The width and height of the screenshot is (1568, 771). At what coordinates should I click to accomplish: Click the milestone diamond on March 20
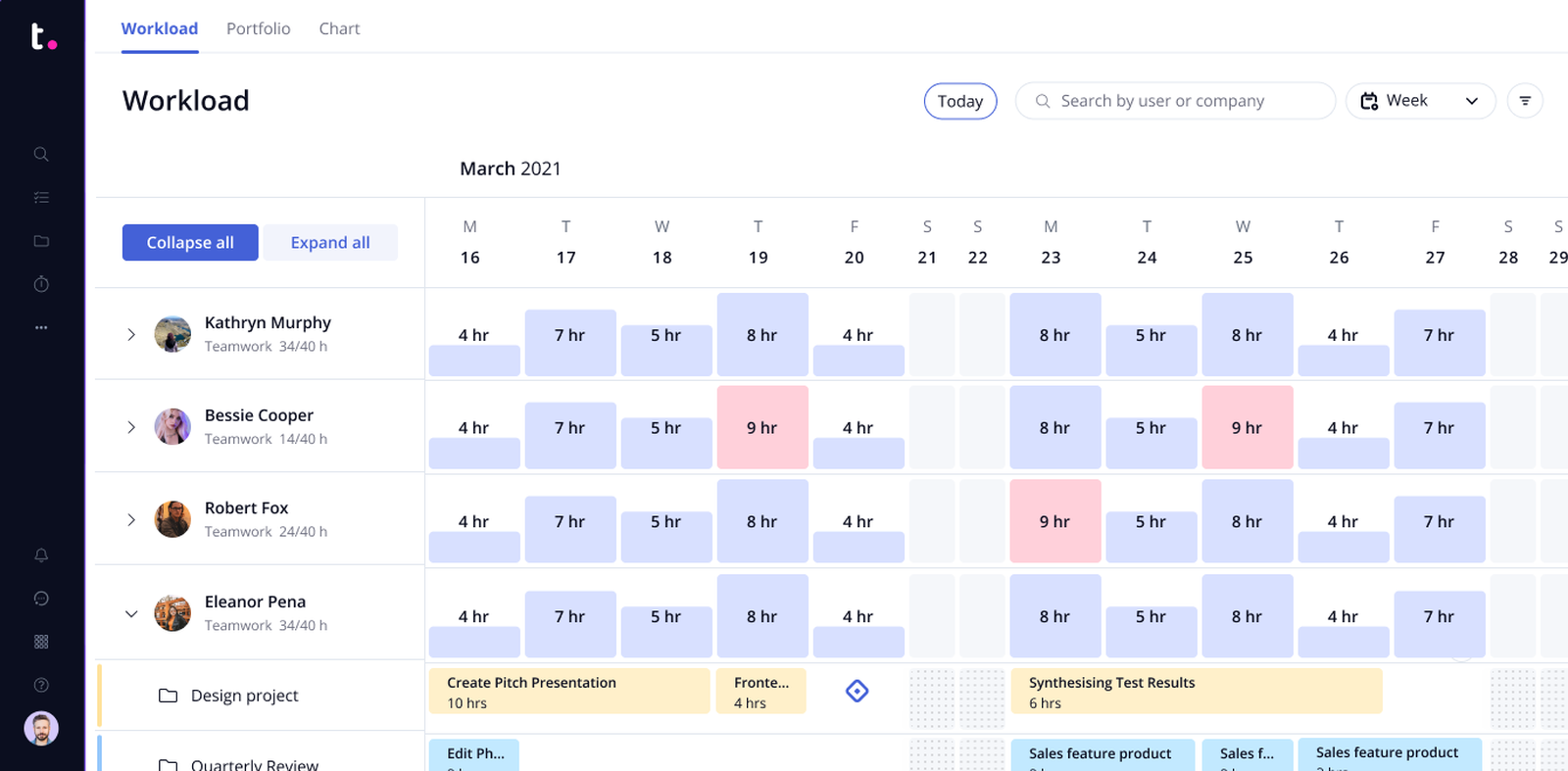857,692
